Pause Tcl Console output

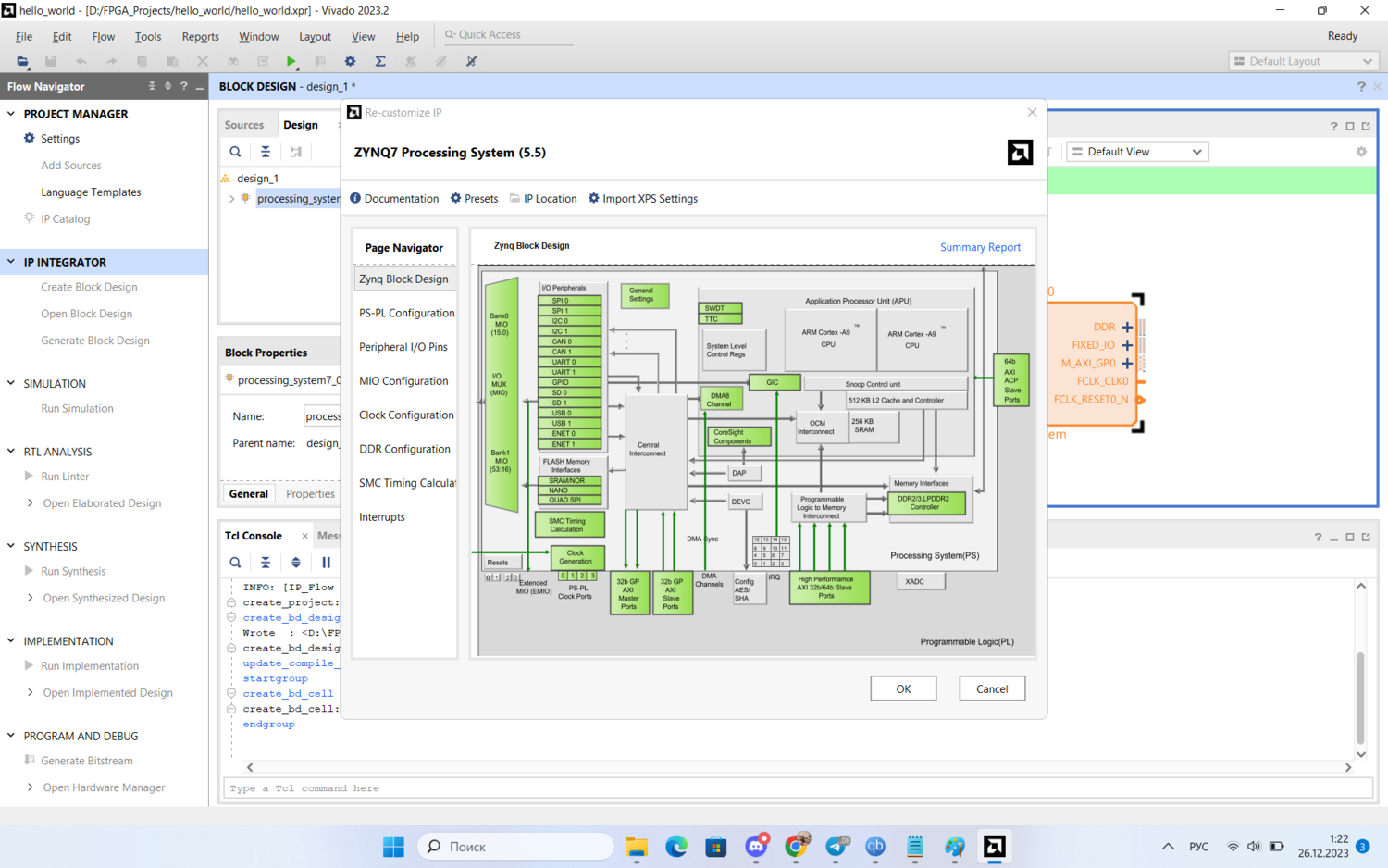pyautogui.click(x=326, y=563)
